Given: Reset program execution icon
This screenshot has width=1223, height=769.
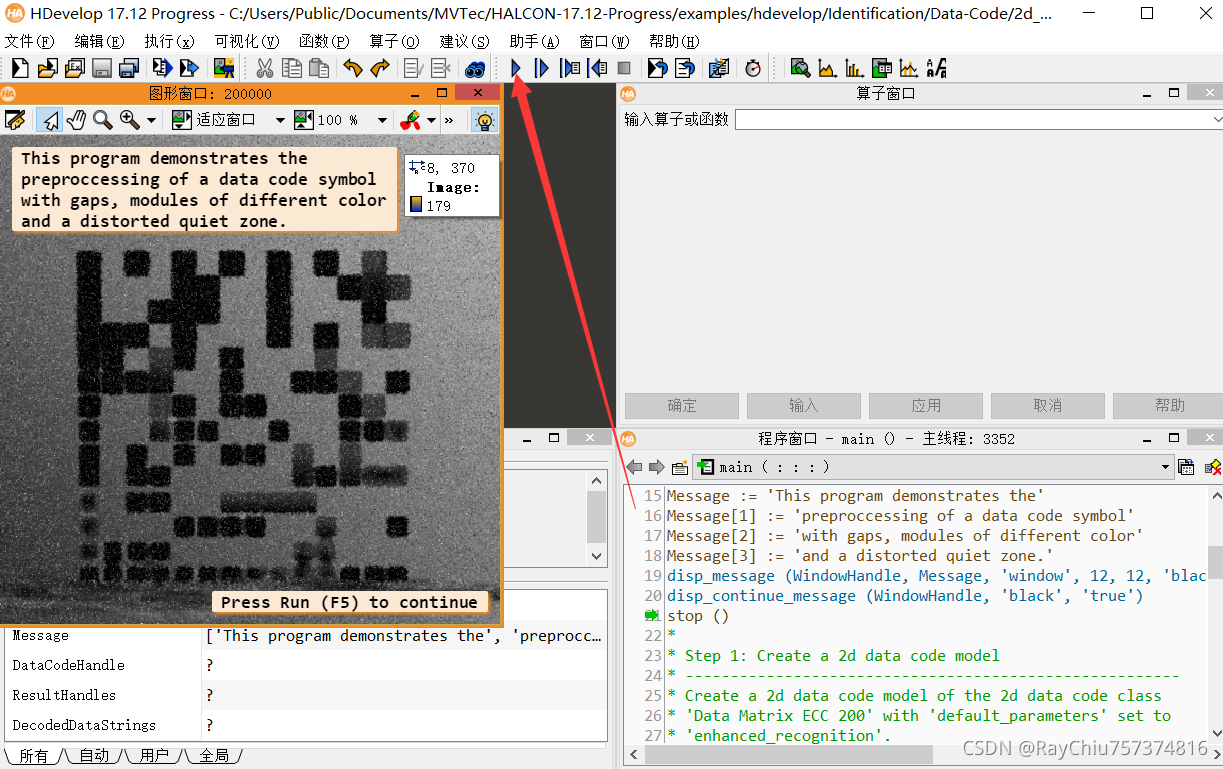Looking at the screenshot, I should [x=657, y=68].
